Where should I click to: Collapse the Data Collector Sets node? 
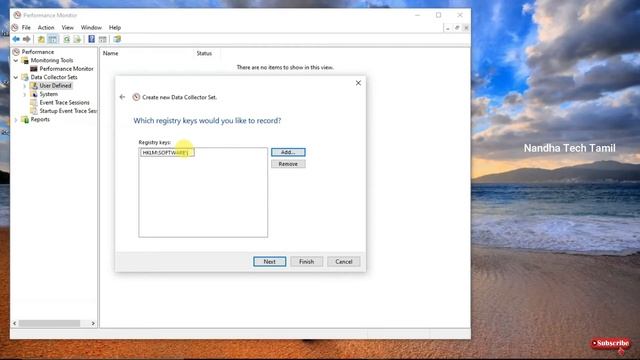[x=16, y=77]
